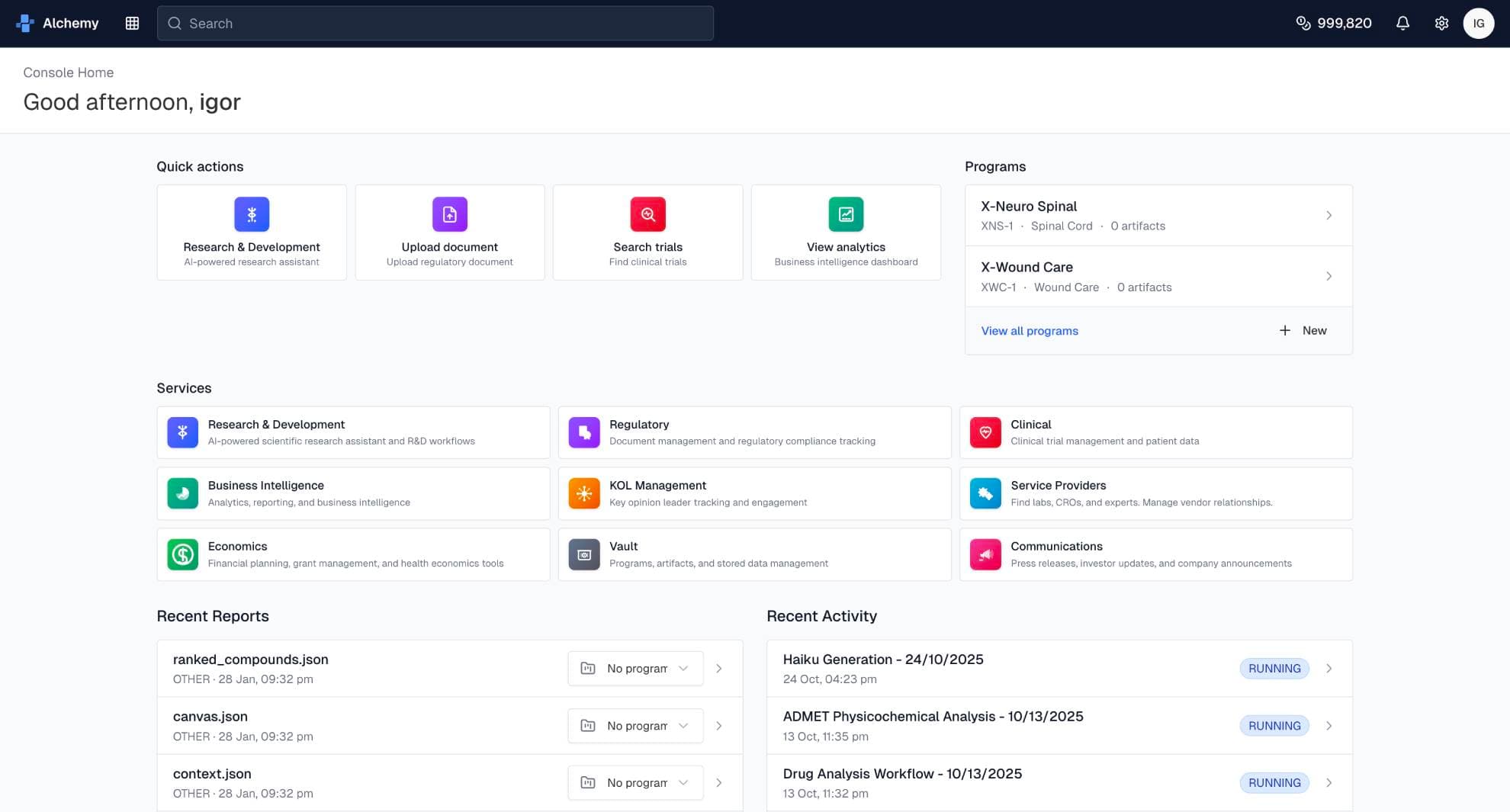The image size is (1510, 812).
Task: Open Search trials to find clinical trials
Action: (x=647, y=232)
